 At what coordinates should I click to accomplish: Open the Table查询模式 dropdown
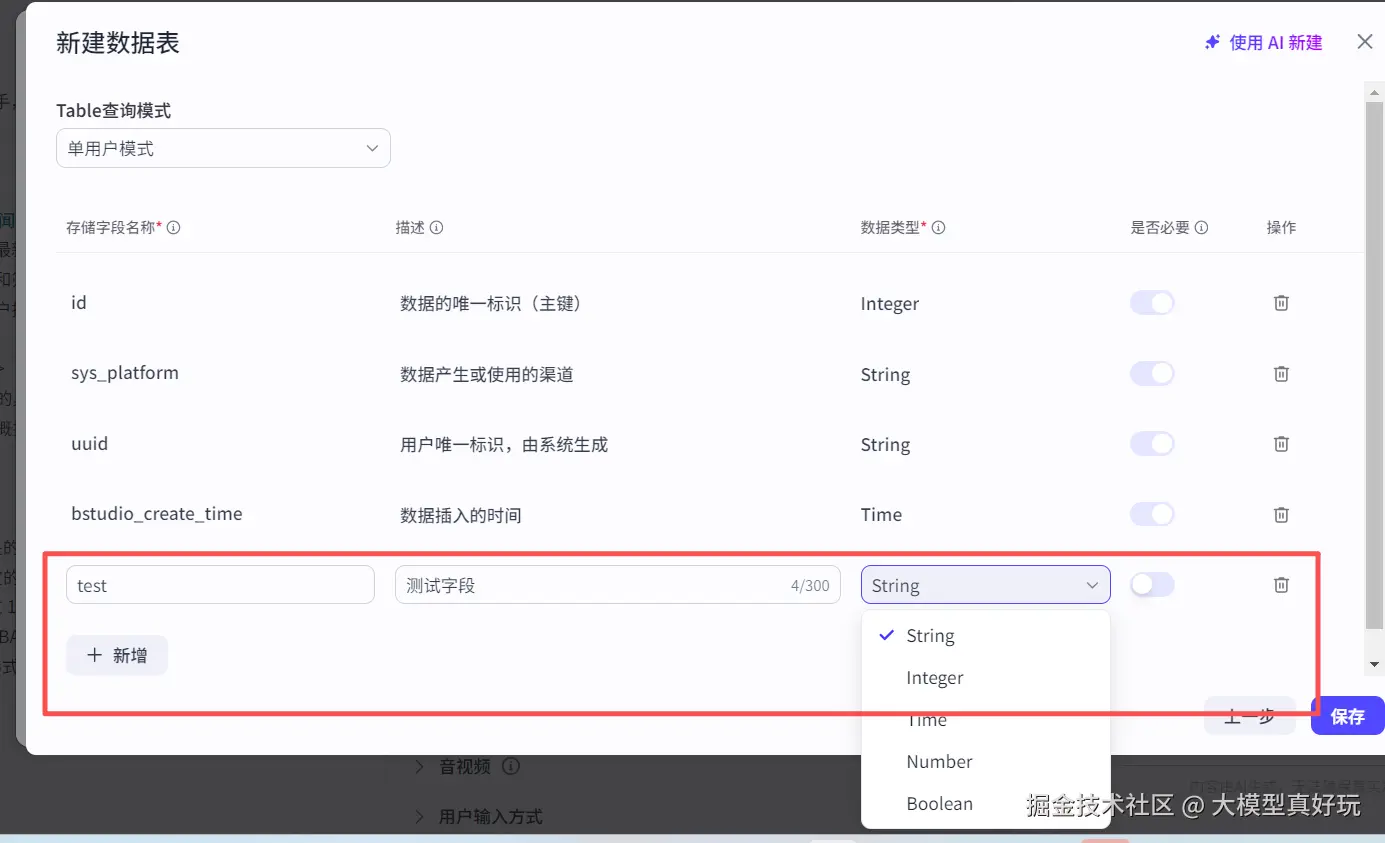(223, 148)
